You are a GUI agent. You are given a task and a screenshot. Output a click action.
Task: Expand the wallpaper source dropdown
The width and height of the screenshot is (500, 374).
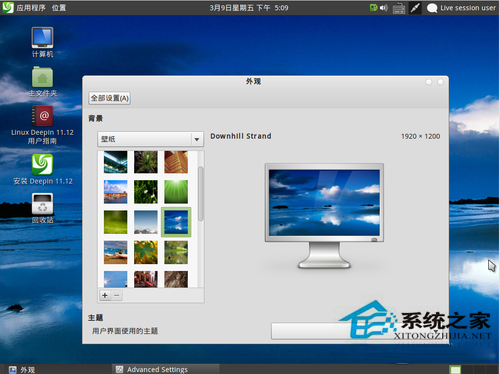pos(150,139)
